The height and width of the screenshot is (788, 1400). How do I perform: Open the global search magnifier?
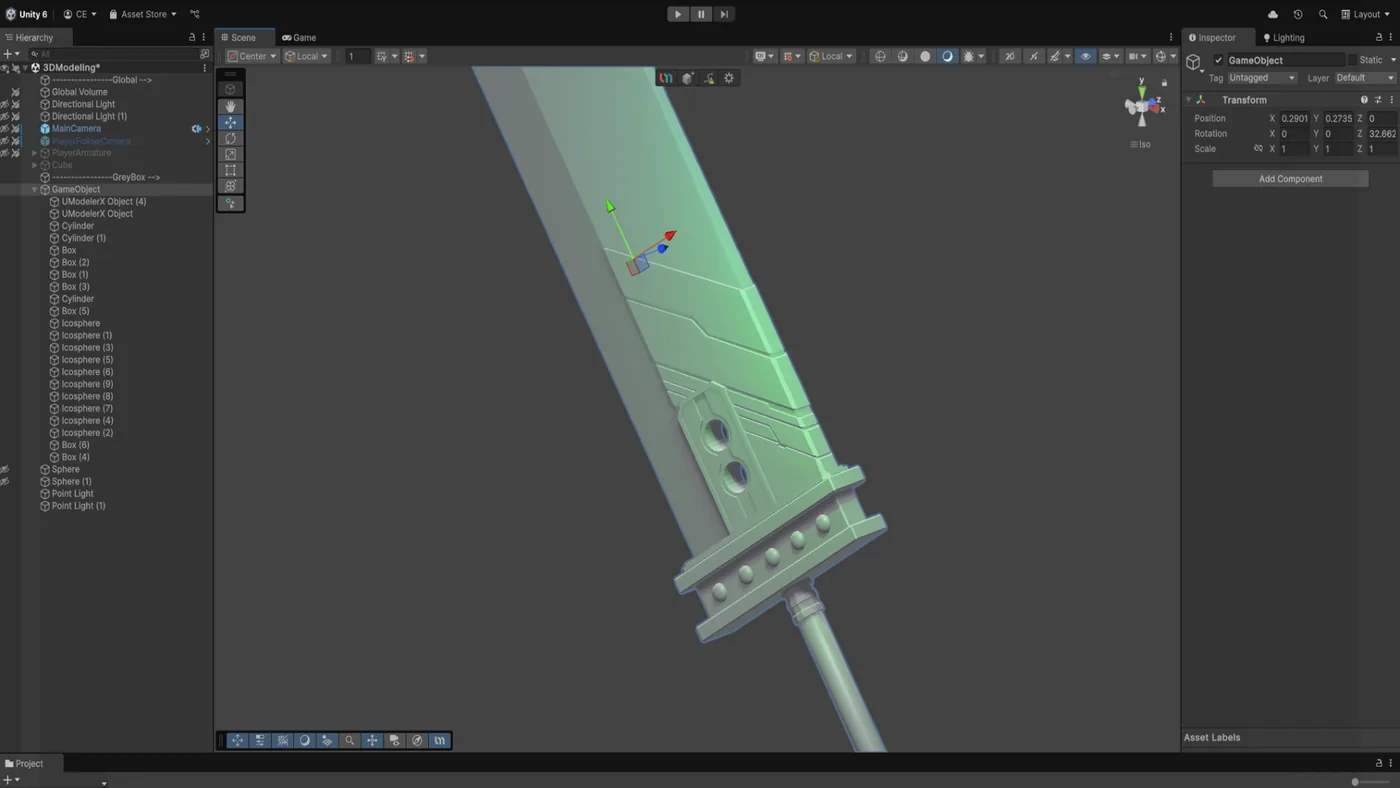pos(1323,14)
